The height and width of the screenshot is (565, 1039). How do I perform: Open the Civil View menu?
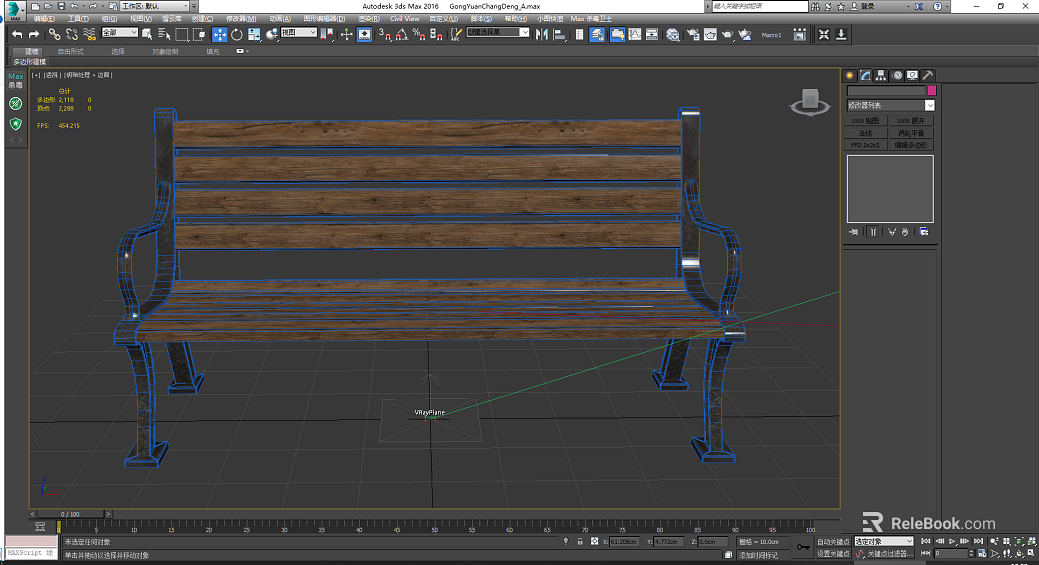(404, 19)
